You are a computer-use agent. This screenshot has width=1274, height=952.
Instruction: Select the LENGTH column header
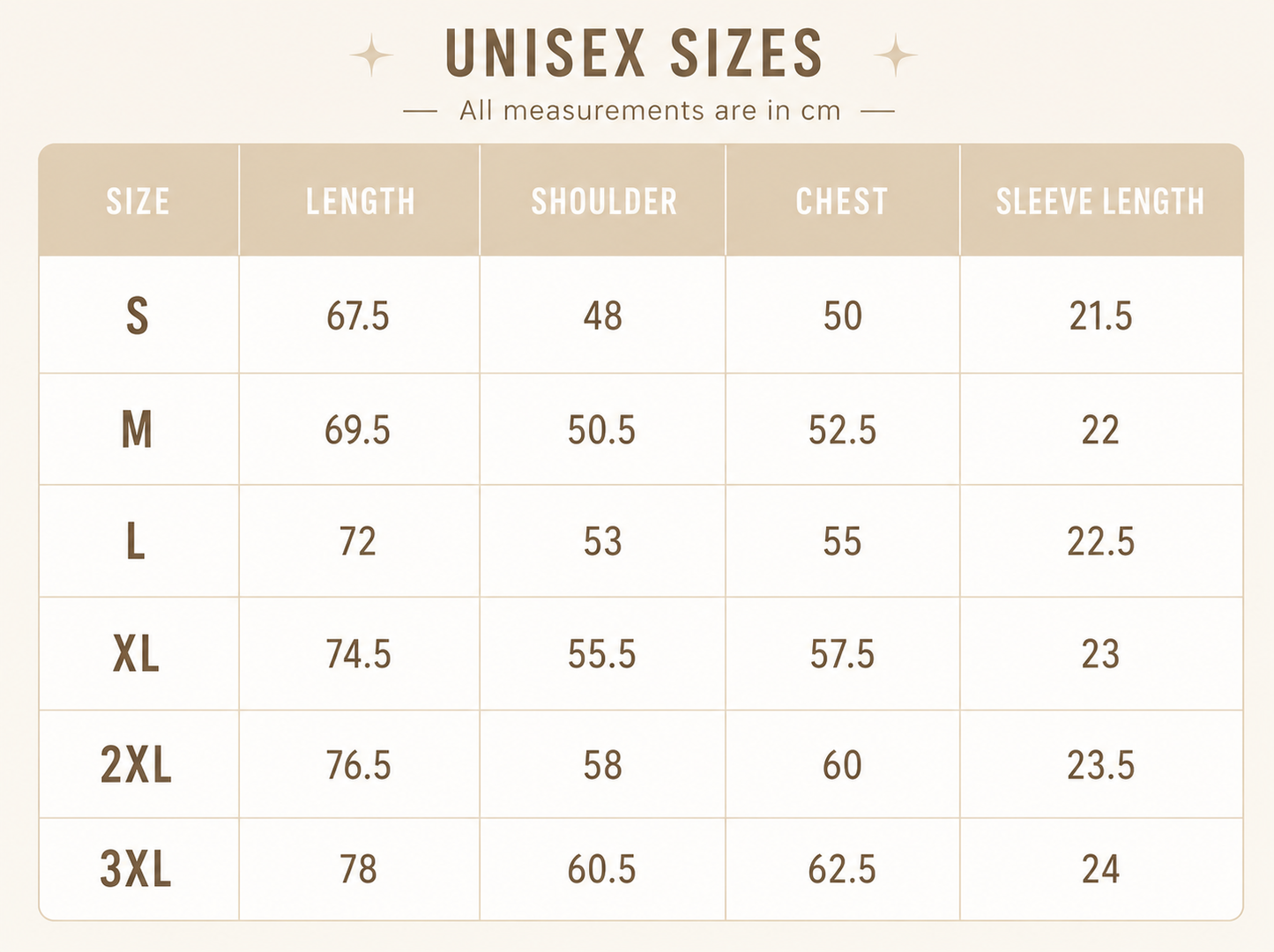click(x=360, y=202)
